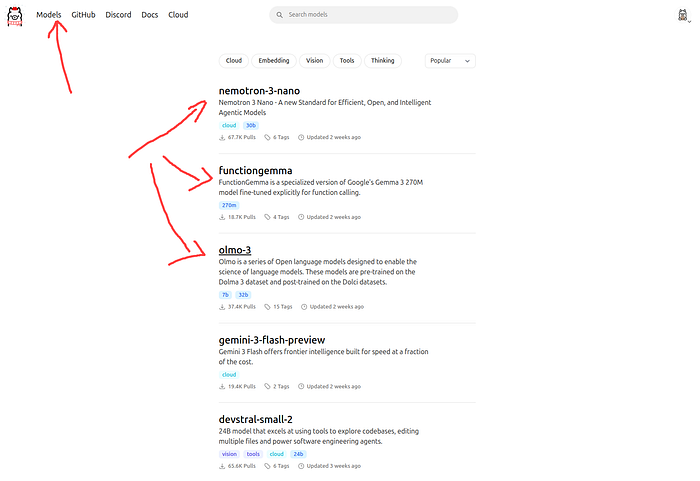The height and width of the screenshot is (481, 700).
Task: Click tools badge on devstral-small-2
Action: (x=253, y=454)
